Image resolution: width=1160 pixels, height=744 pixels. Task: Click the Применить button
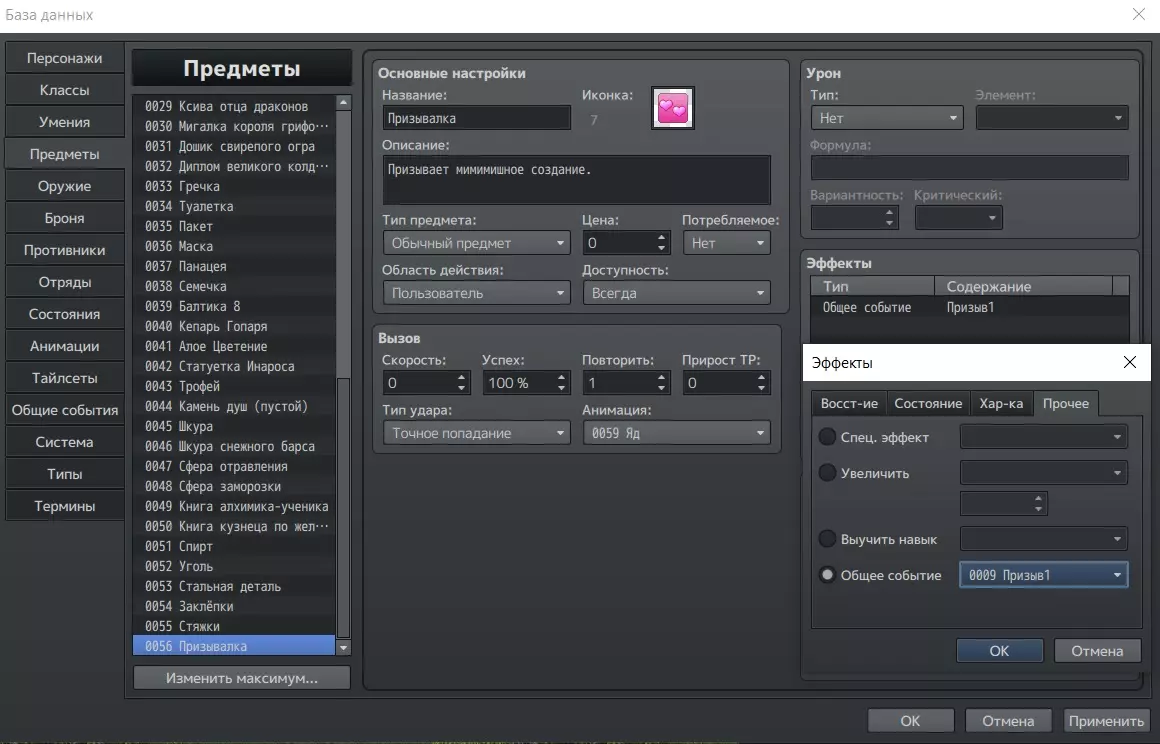click(1105, 721)
